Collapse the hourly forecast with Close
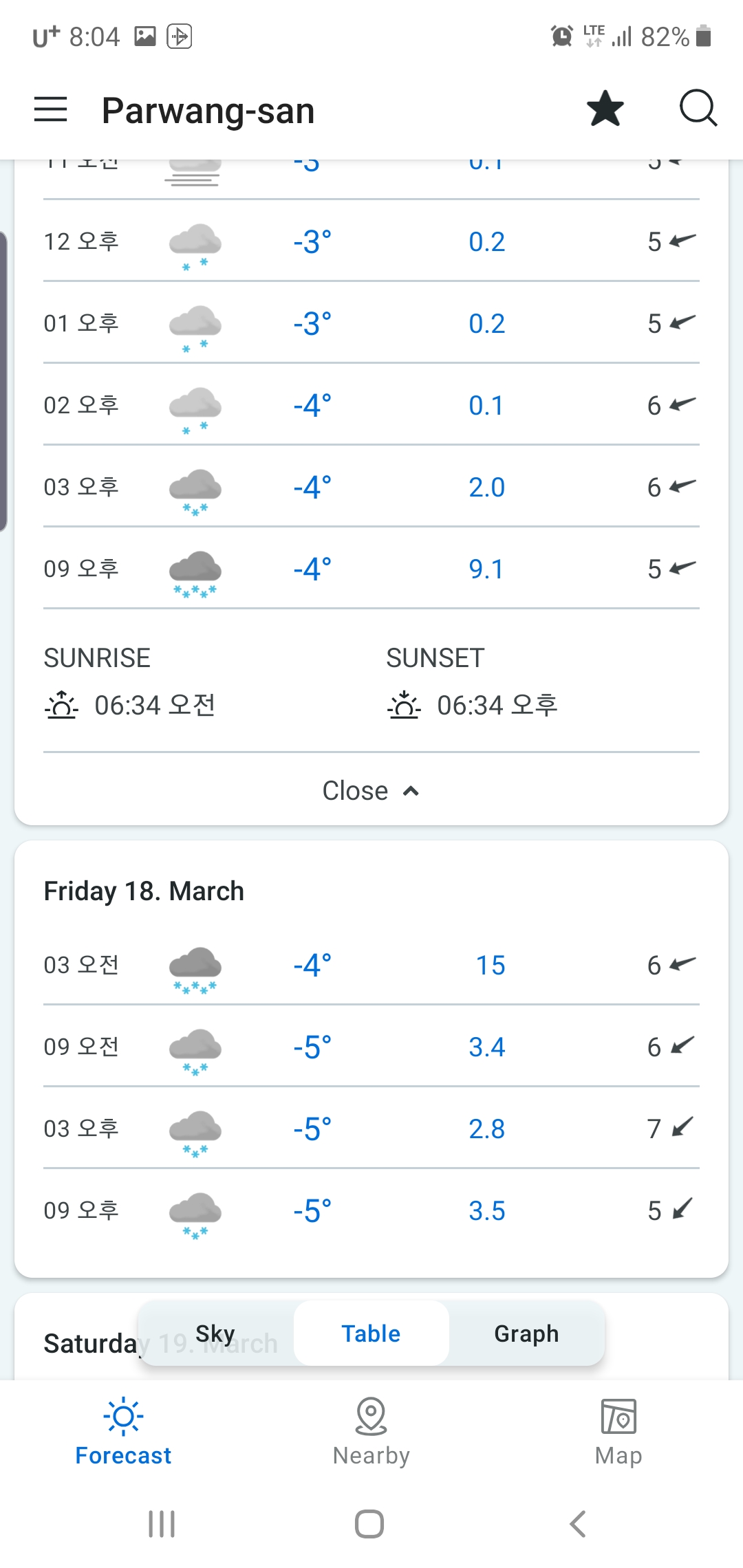Screen dimensions: 743x1568 pos(371,791)
